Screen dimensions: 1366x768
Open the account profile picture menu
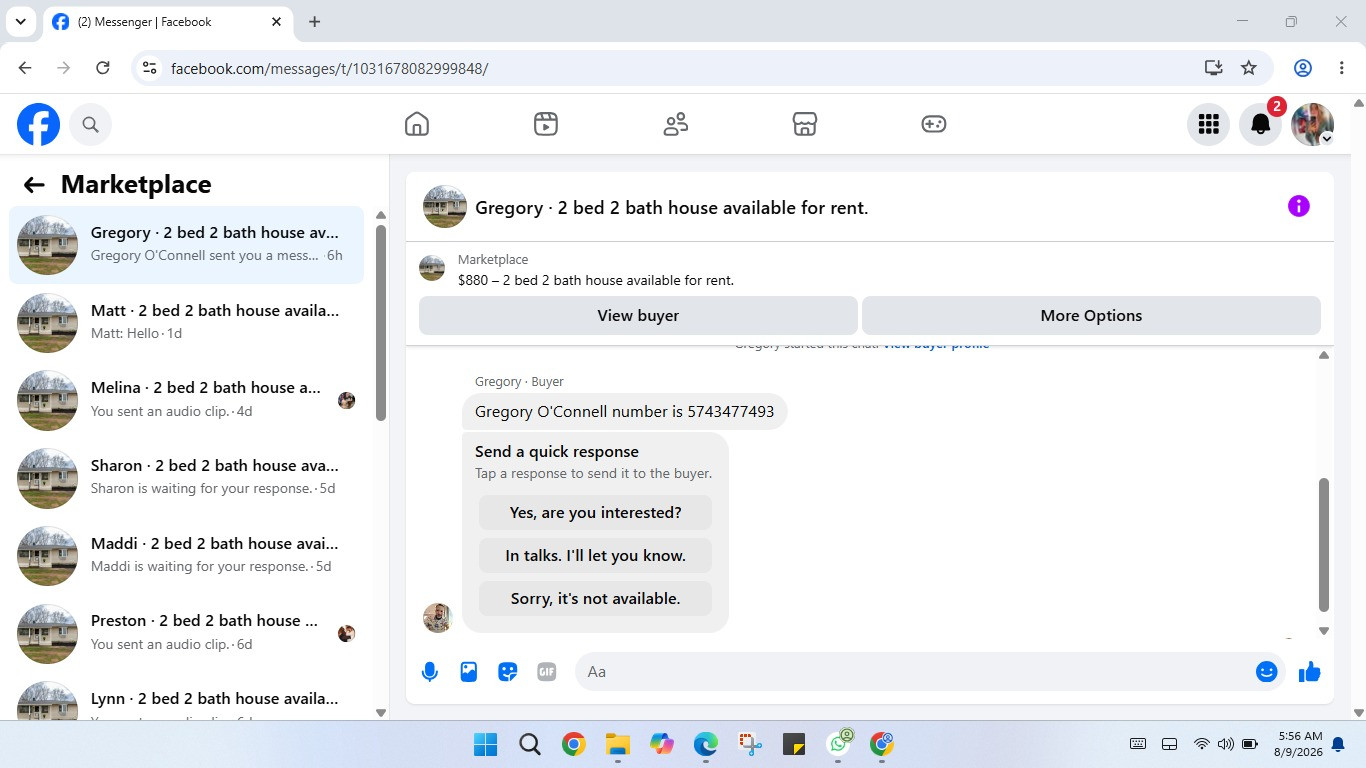[x=1313, y=125]
